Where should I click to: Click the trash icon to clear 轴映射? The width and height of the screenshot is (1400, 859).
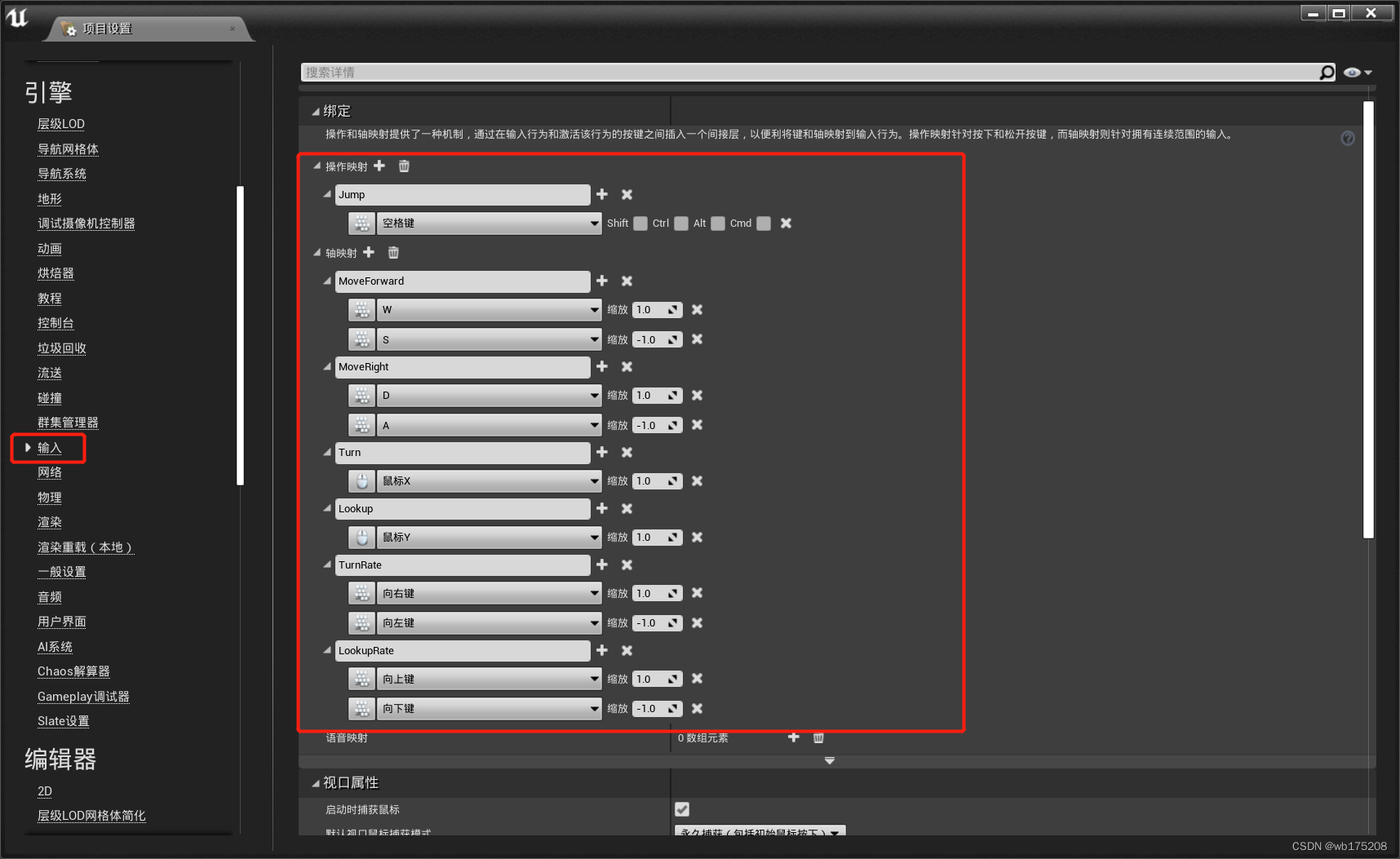coord(392,253)
